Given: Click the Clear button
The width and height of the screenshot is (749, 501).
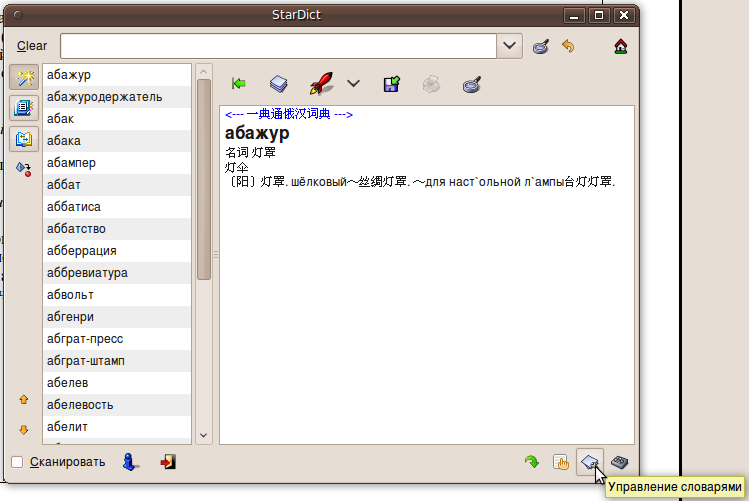Looking at the screenshot, I should pos(32,46).
